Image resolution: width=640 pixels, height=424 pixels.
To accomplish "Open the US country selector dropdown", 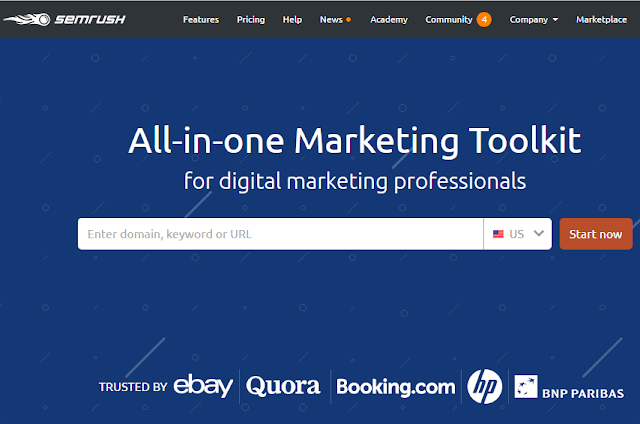I will [518, 234].
